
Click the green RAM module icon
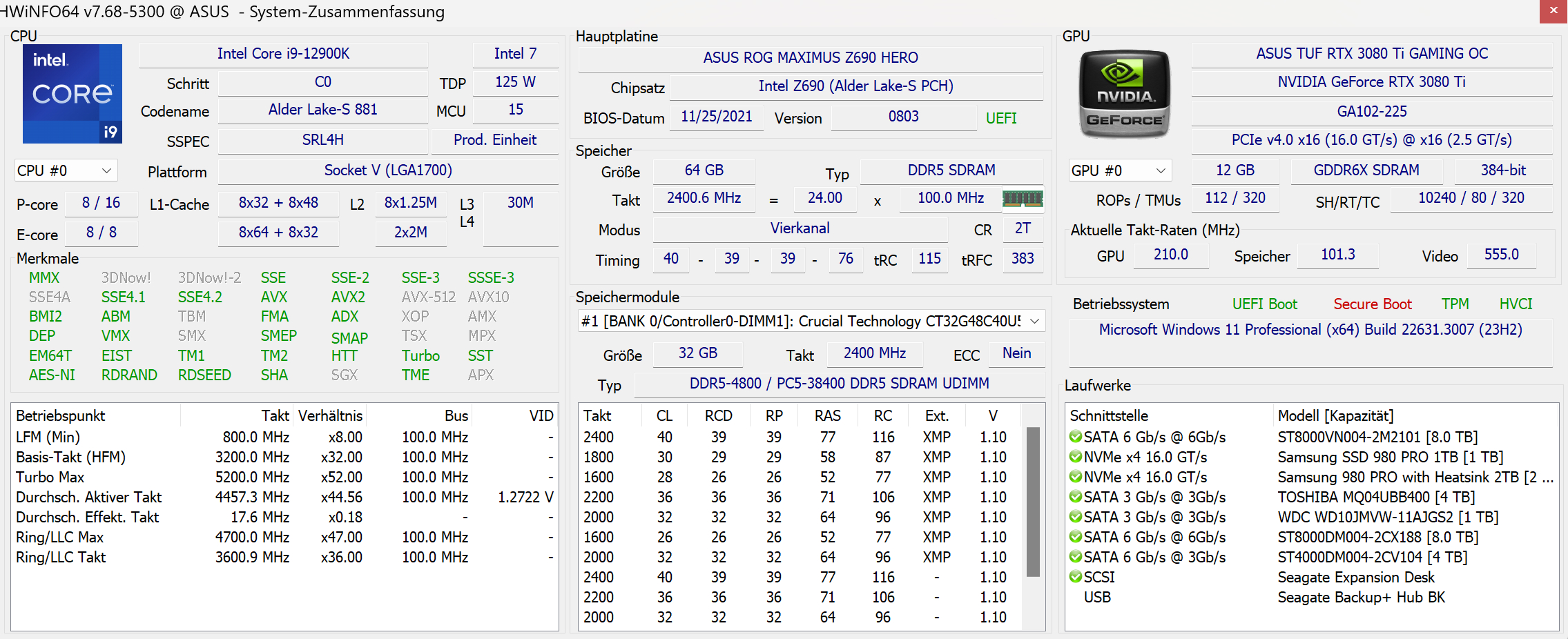point(1023,199)
